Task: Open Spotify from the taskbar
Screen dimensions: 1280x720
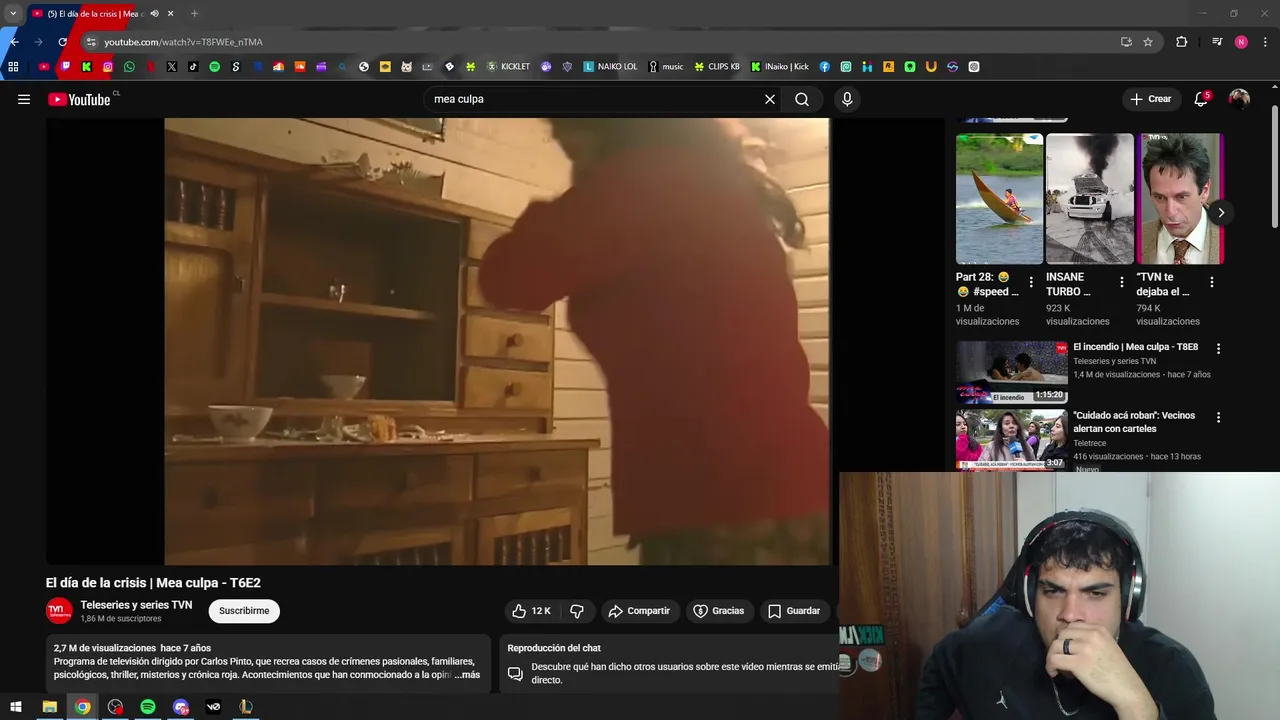Action: (x=148, y=707)
